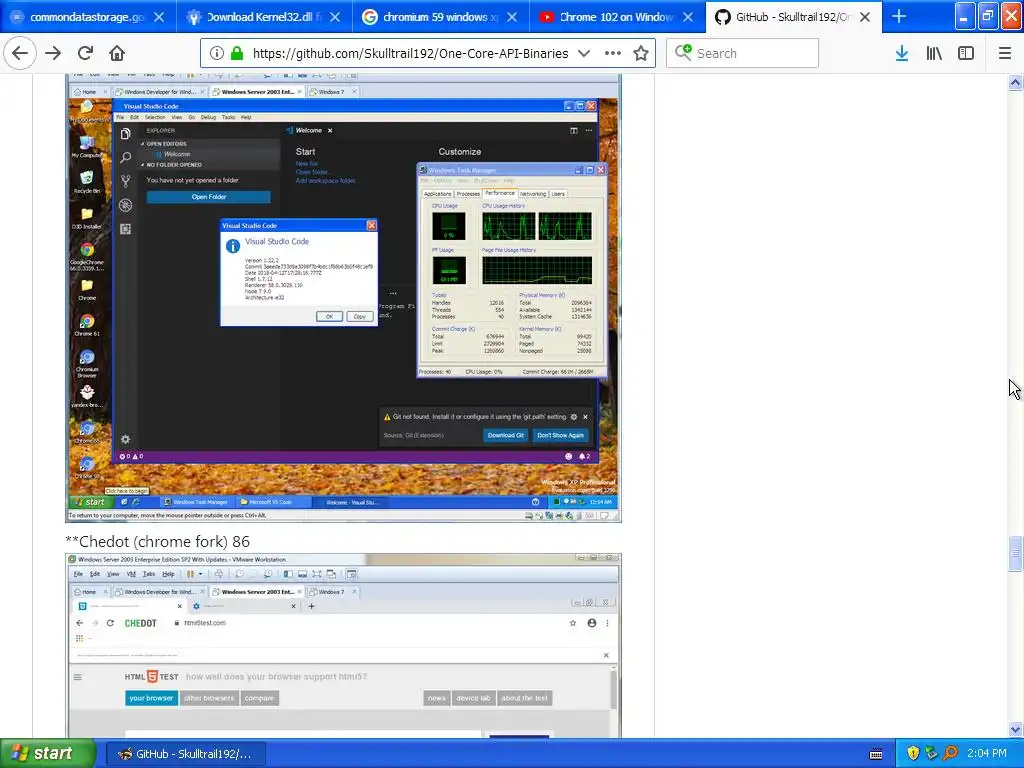Viewport: 1024px width, 768px height.
Task: Close the commondatastorage.go tab
Action: 159,18
